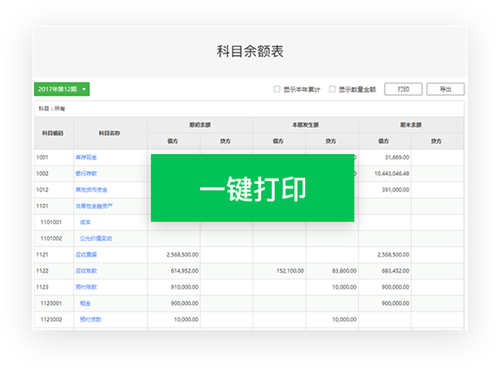Open the 交易性金融资产 account link
The height and width of the screenshot is (369, 500).
tap(94, 206)
